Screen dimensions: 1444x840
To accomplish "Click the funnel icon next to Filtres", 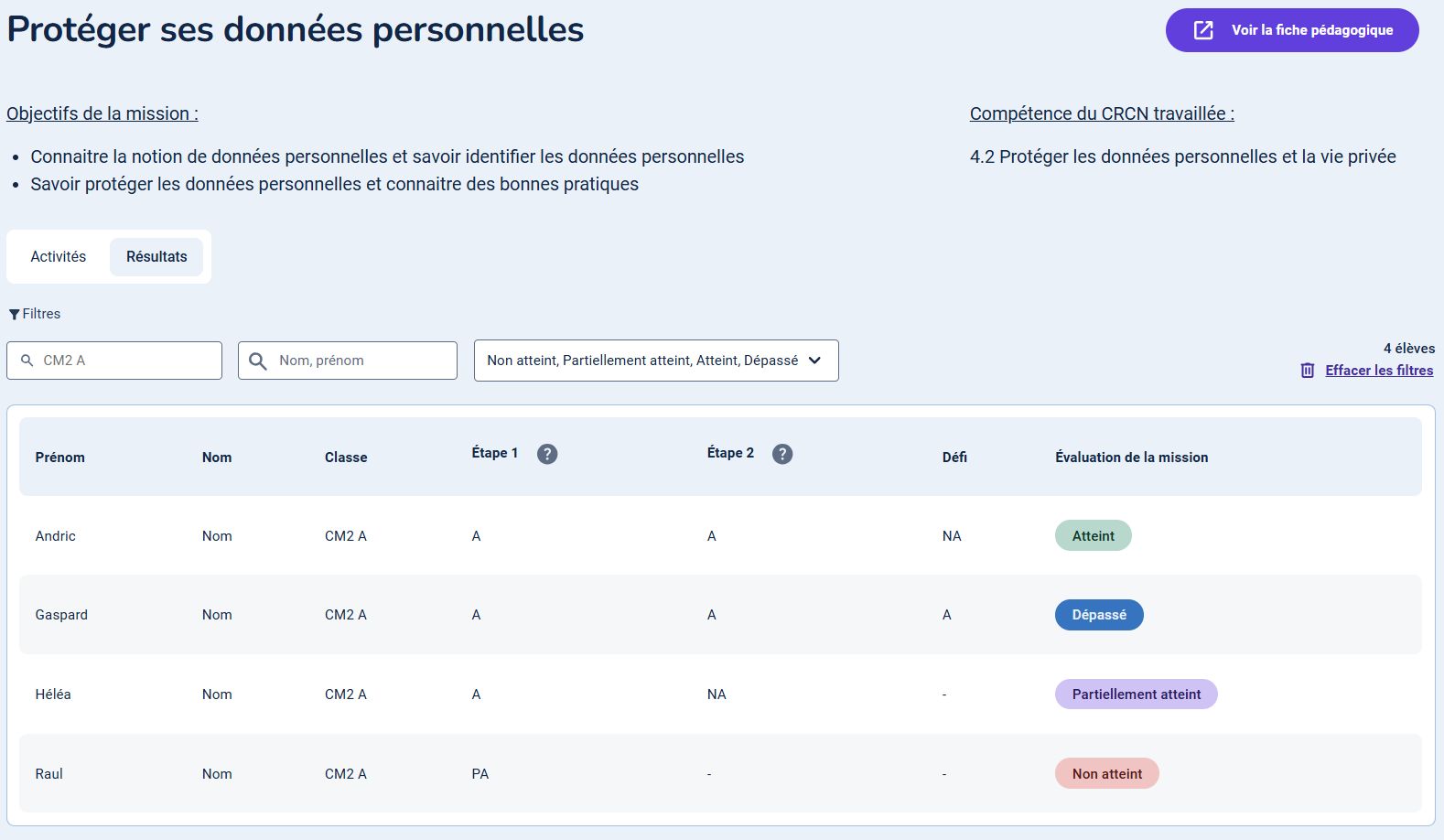I will click(x=14, y=314).
